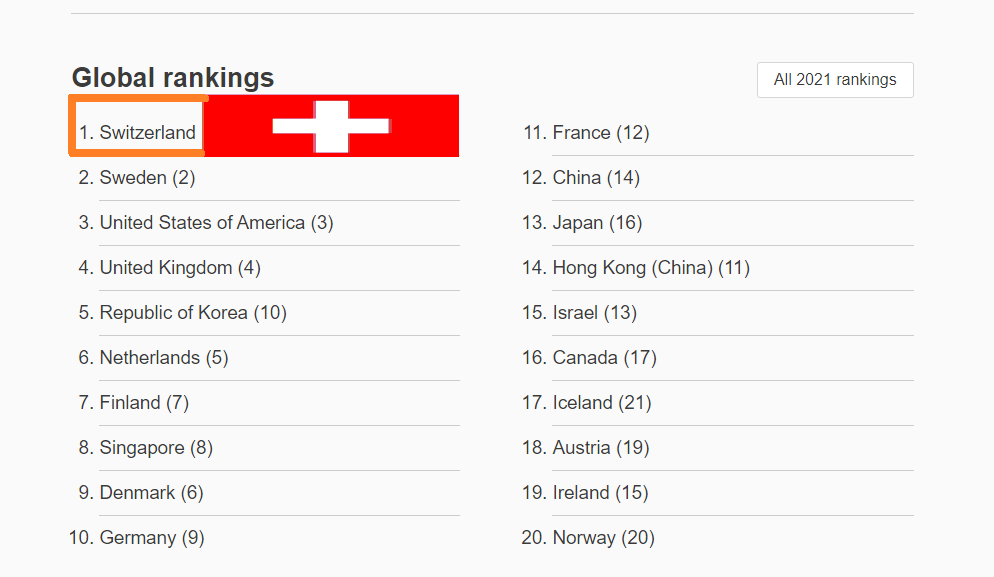
Task: Select Japan ranked thirteenth
Action: (x=597, y=223)
